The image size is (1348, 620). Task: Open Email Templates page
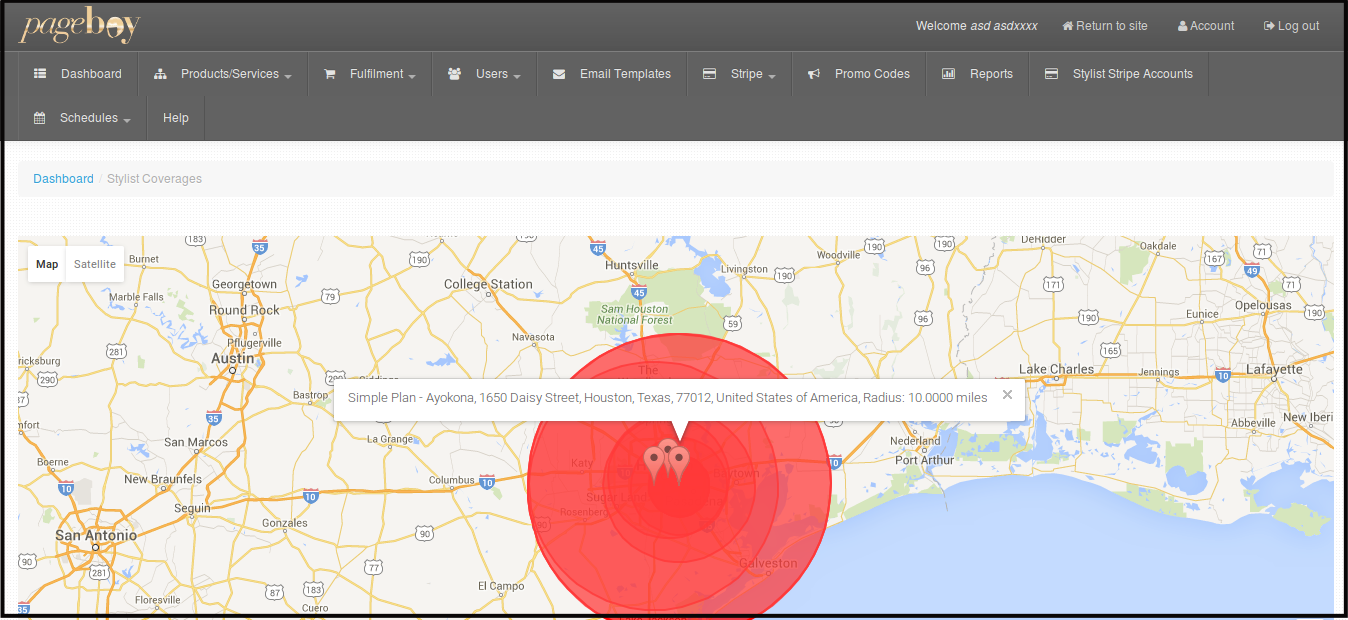point(612,74)
